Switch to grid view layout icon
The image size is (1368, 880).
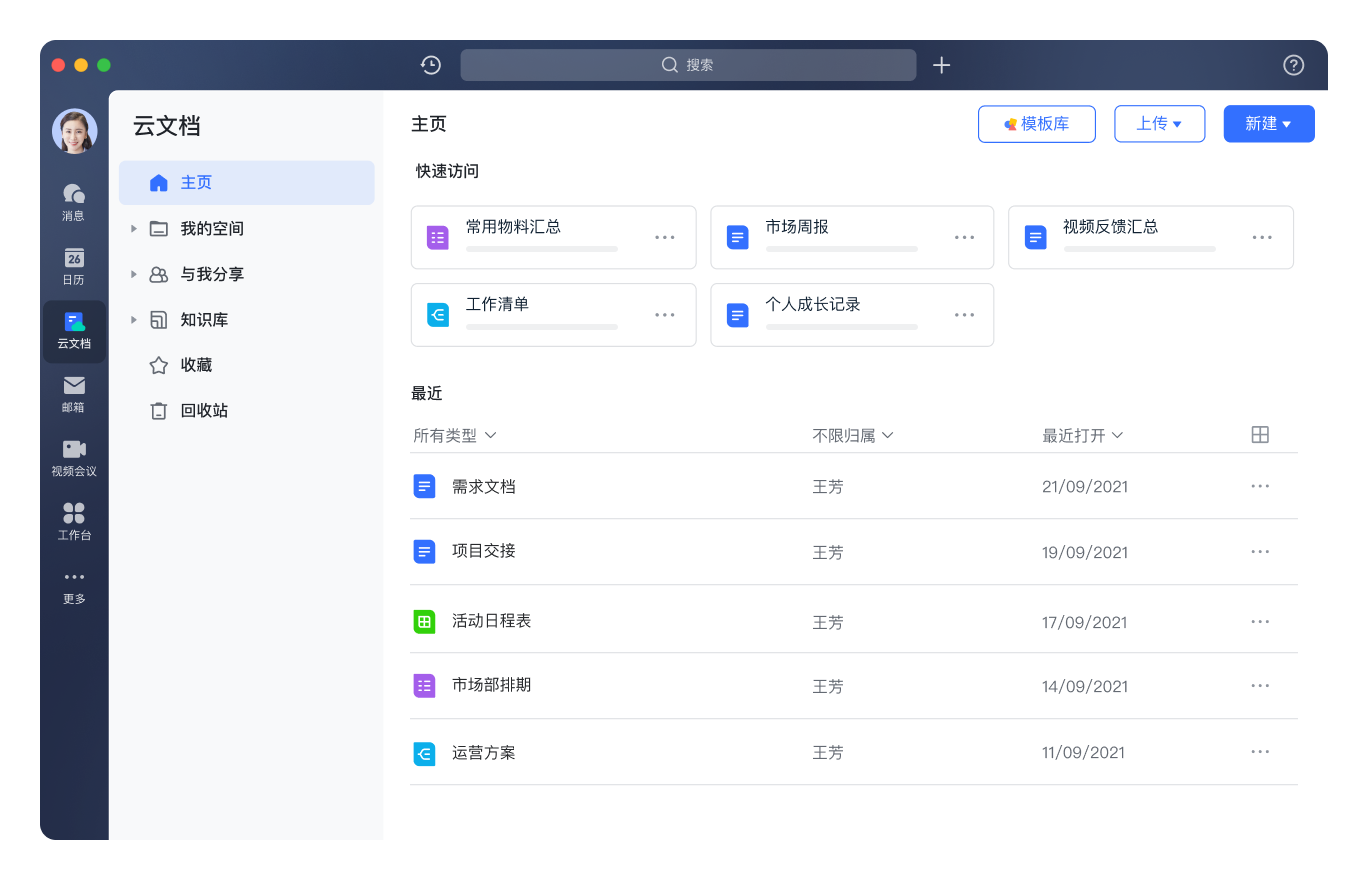point(1260,435)
